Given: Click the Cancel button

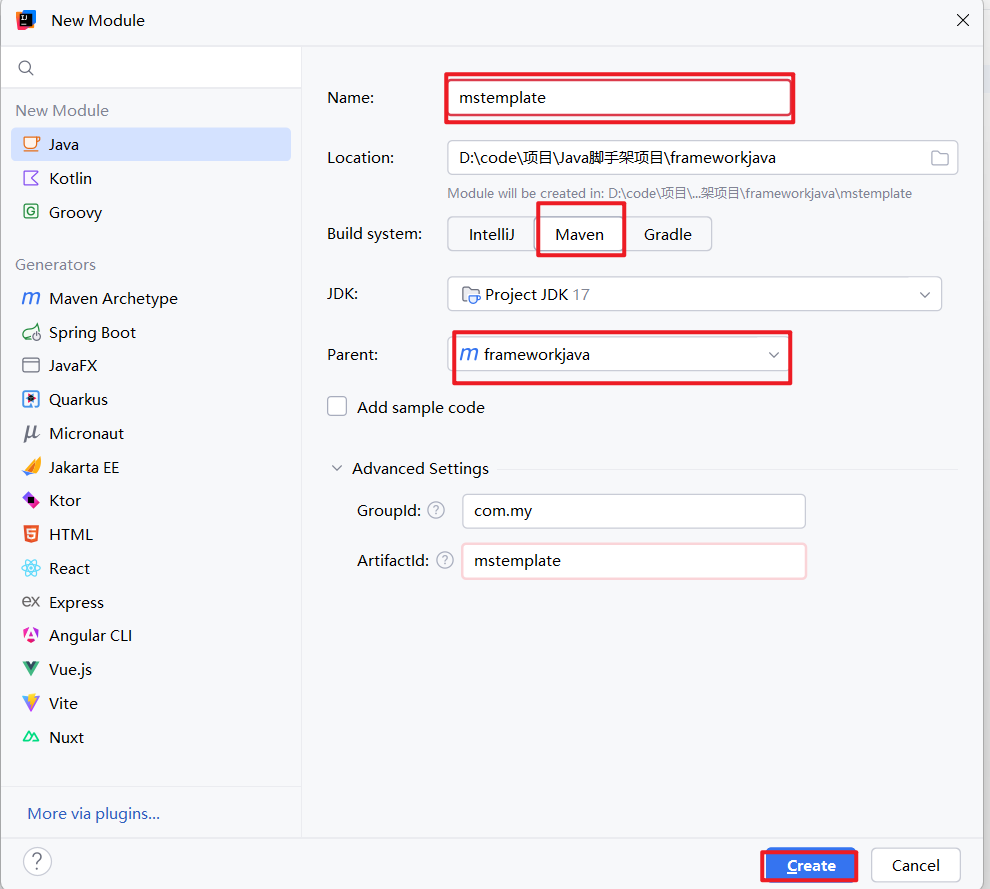Looking at the screenshot, I should [x=915, y=865].
